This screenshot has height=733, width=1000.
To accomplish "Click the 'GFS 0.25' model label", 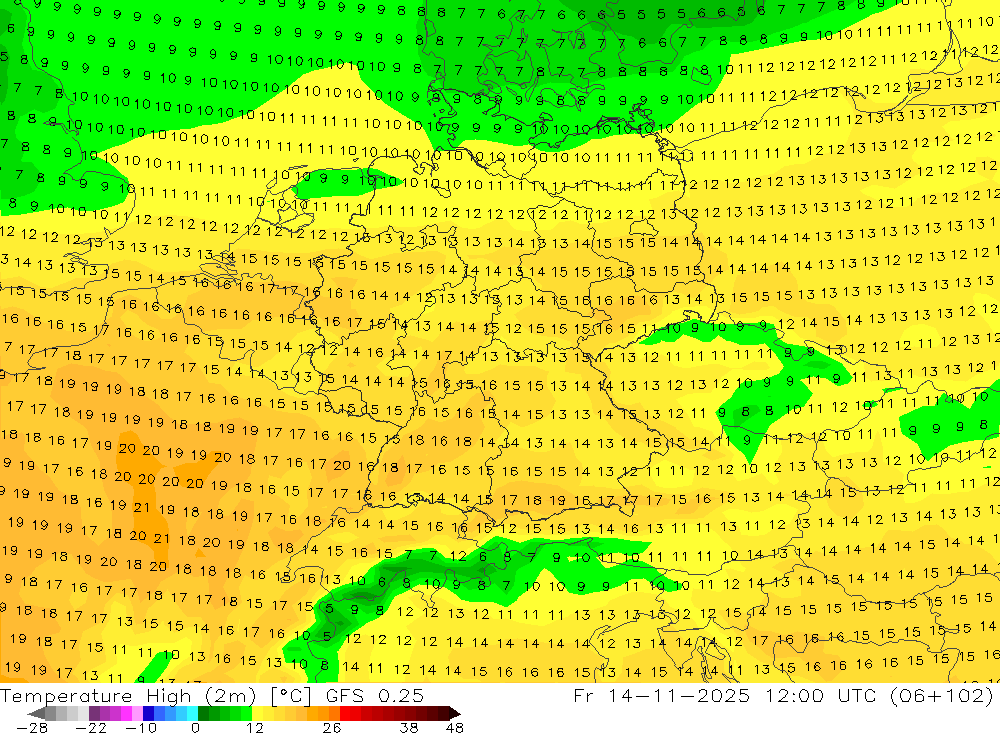I will 374,695.
